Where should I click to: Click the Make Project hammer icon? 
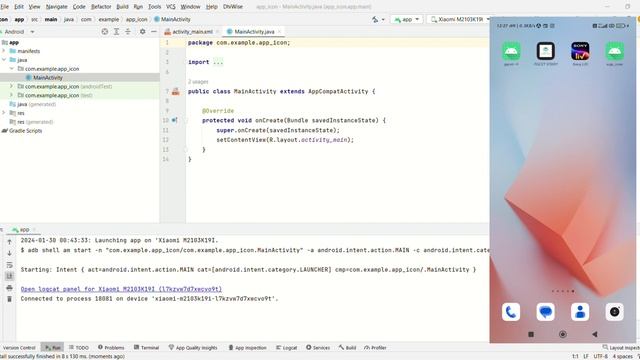[375, 19]
